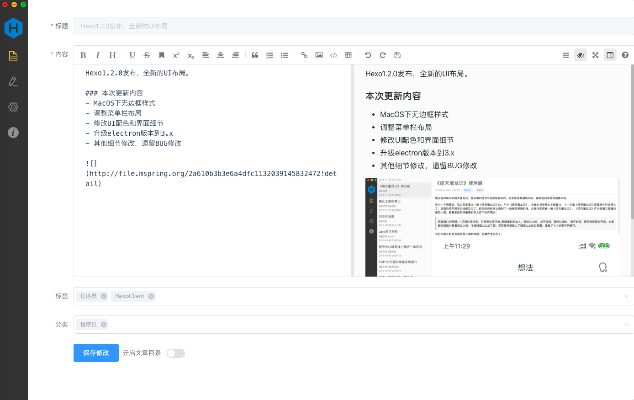Open the article list in sidebar

(x=13, y=56)
